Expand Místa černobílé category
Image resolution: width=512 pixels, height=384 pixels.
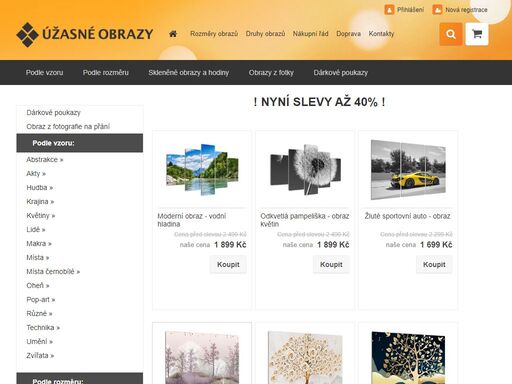pyautogui.click(x=53, y=272)
